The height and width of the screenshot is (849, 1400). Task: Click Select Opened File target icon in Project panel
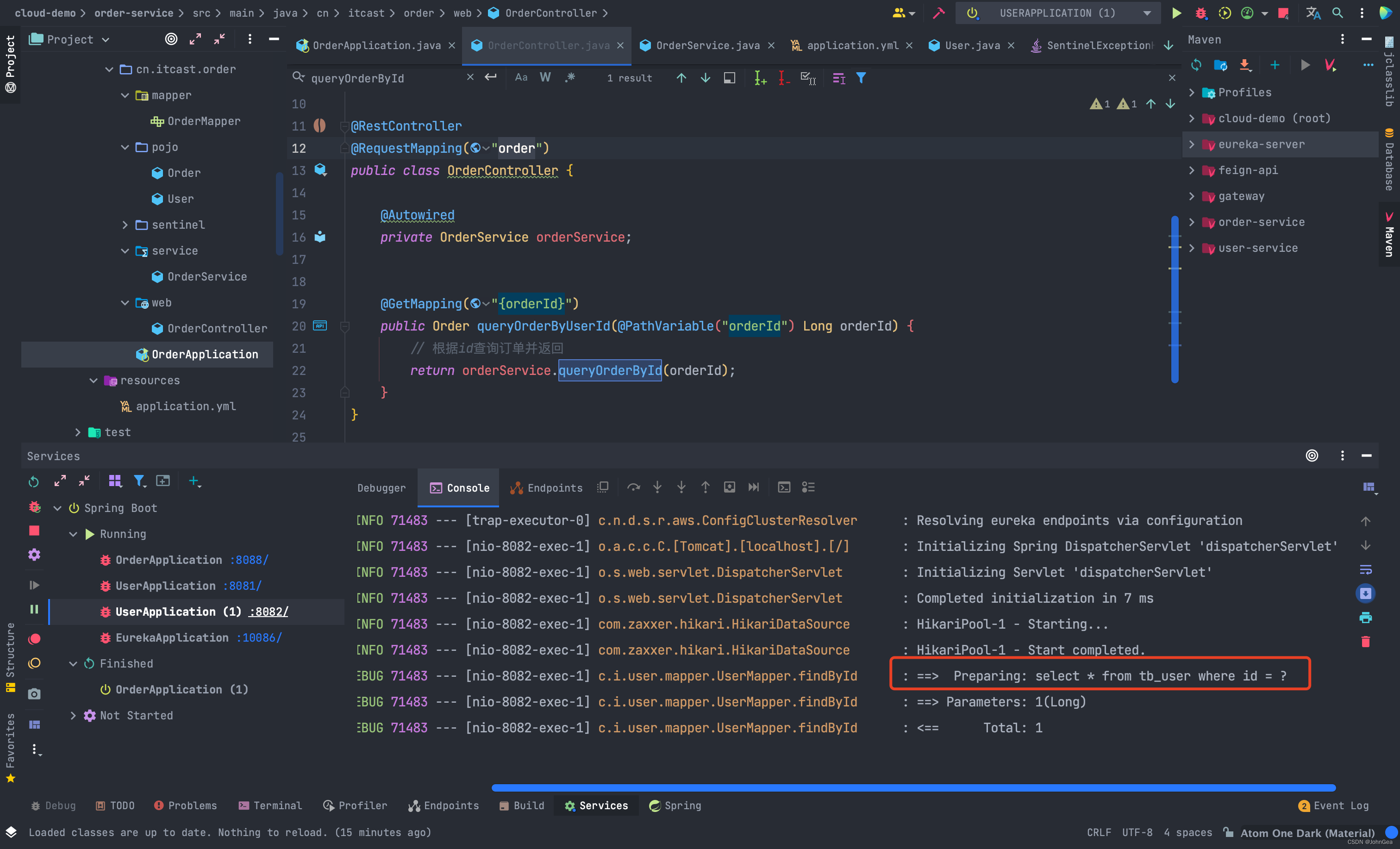click(171, 38)
